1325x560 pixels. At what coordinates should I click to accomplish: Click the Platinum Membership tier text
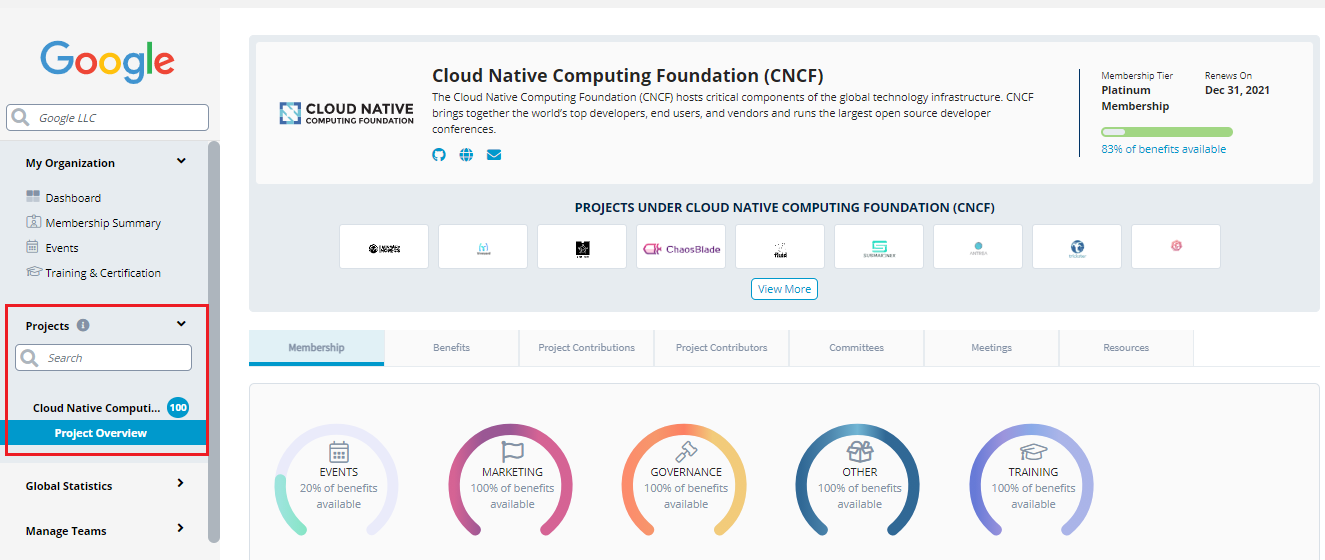(x=1135, y=98)
